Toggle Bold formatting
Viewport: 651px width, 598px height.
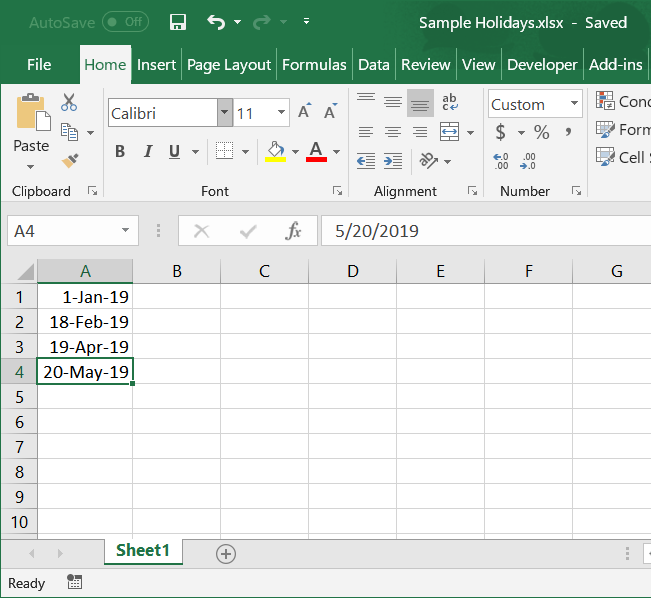coord(120,152)
